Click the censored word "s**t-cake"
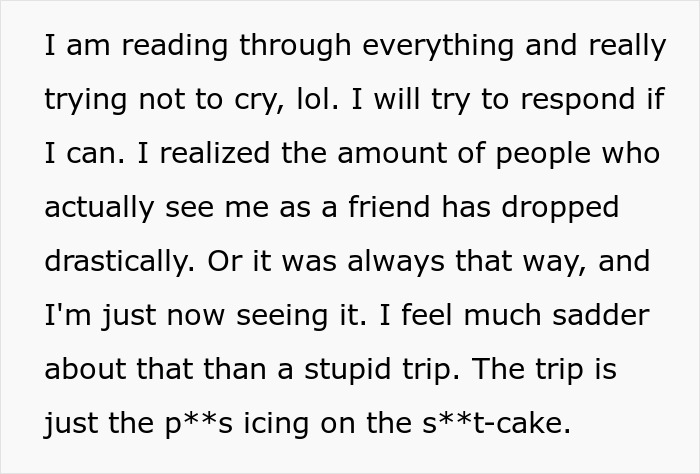Screen dimensions: 700x474 492,424
